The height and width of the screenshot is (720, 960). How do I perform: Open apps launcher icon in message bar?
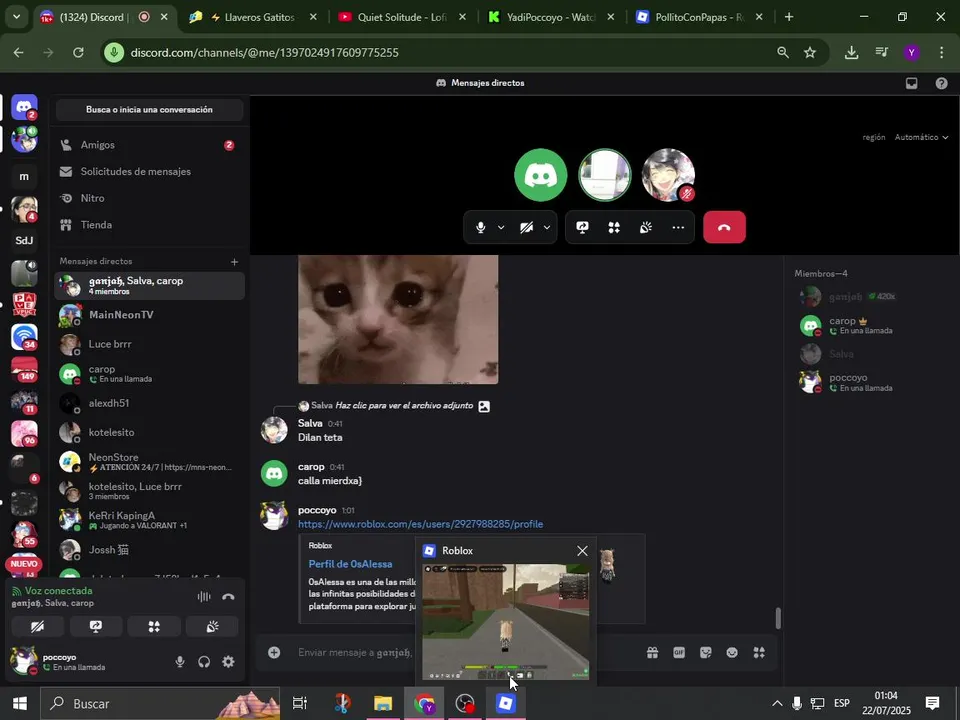tap(759, 653)
